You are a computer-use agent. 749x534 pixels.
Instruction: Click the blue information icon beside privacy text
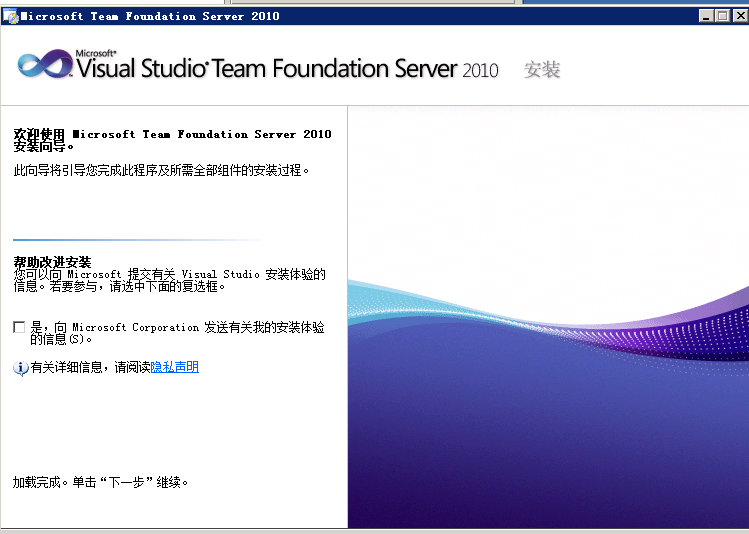(21, 368)
